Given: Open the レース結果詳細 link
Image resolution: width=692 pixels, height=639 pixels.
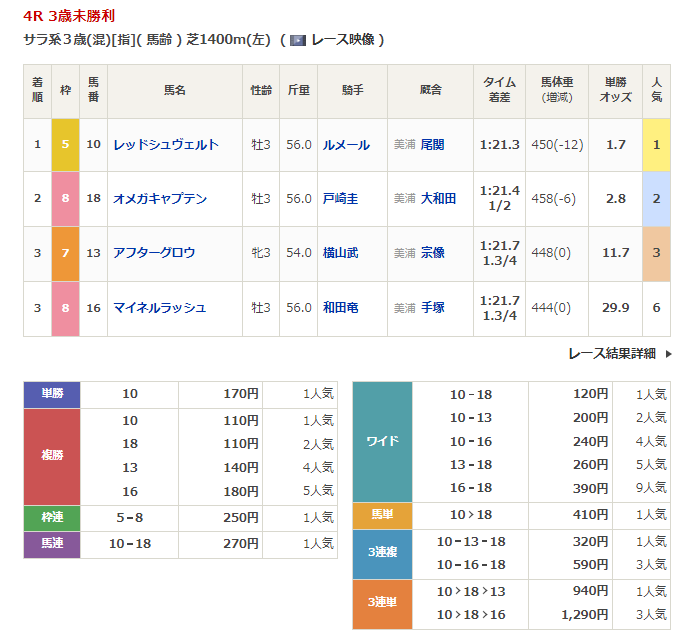Looking at the screenshot, I should point(611,353).
